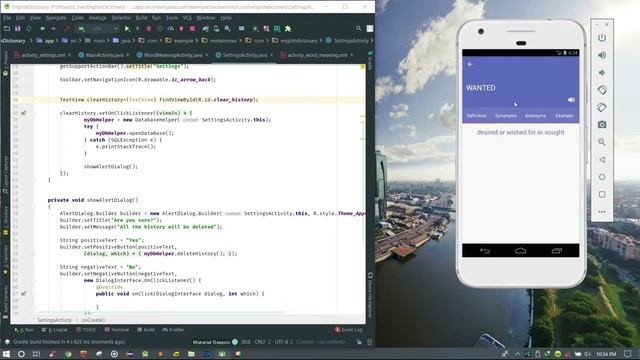Raise emulator volume with volume up icon
The image size is (640, 360).
click(602, 55)
